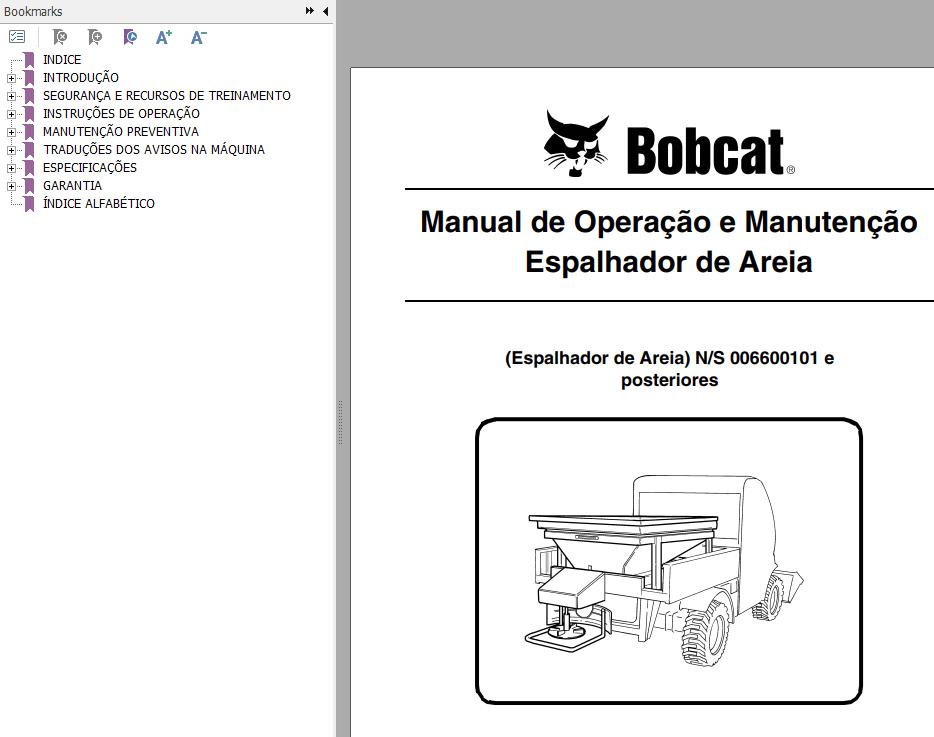Viewport: 934px width, 737px height.
Task: Open the bookmarks options menu icon
Action: [x=17, y=37]
